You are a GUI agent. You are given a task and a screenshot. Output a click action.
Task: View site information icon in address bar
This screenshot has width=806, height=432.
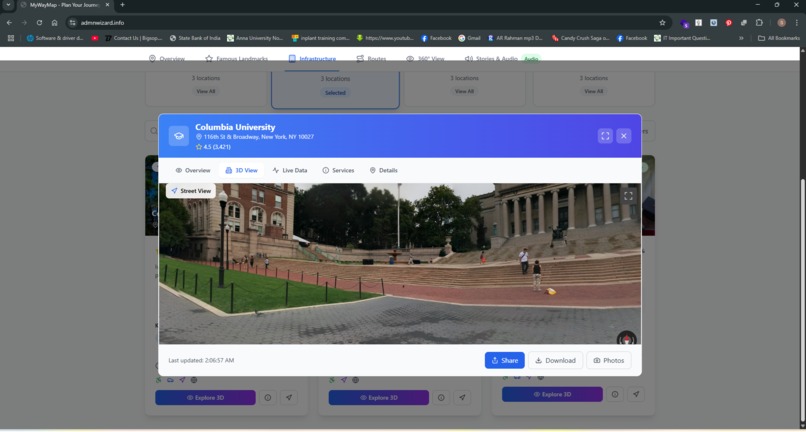(72, 23)
